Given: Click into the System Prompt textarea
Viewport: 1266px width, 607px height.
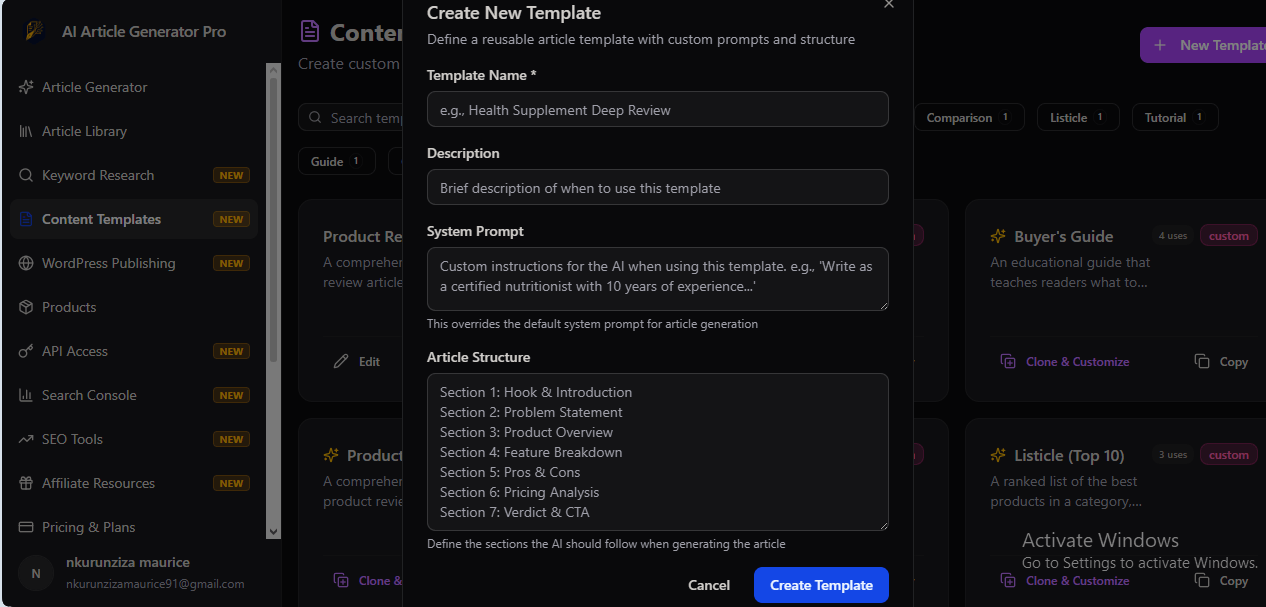Looking at the screenshot, I should click(x=658, y=279).
